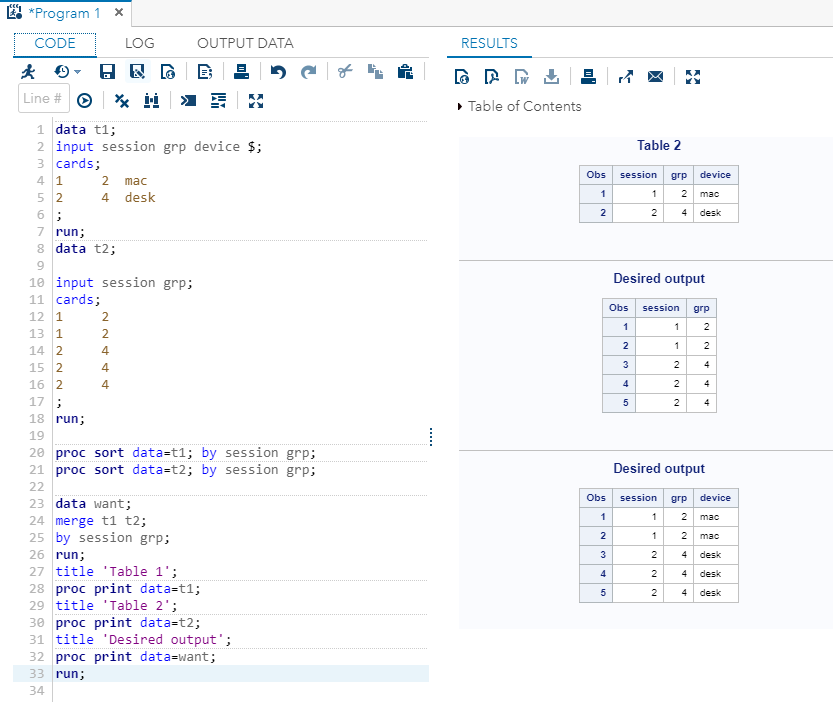Image resolution: width=833 pixels, height=702 pixels.
Task: Print the code using the editor's printer icon
Action: [x=241, y=72]
